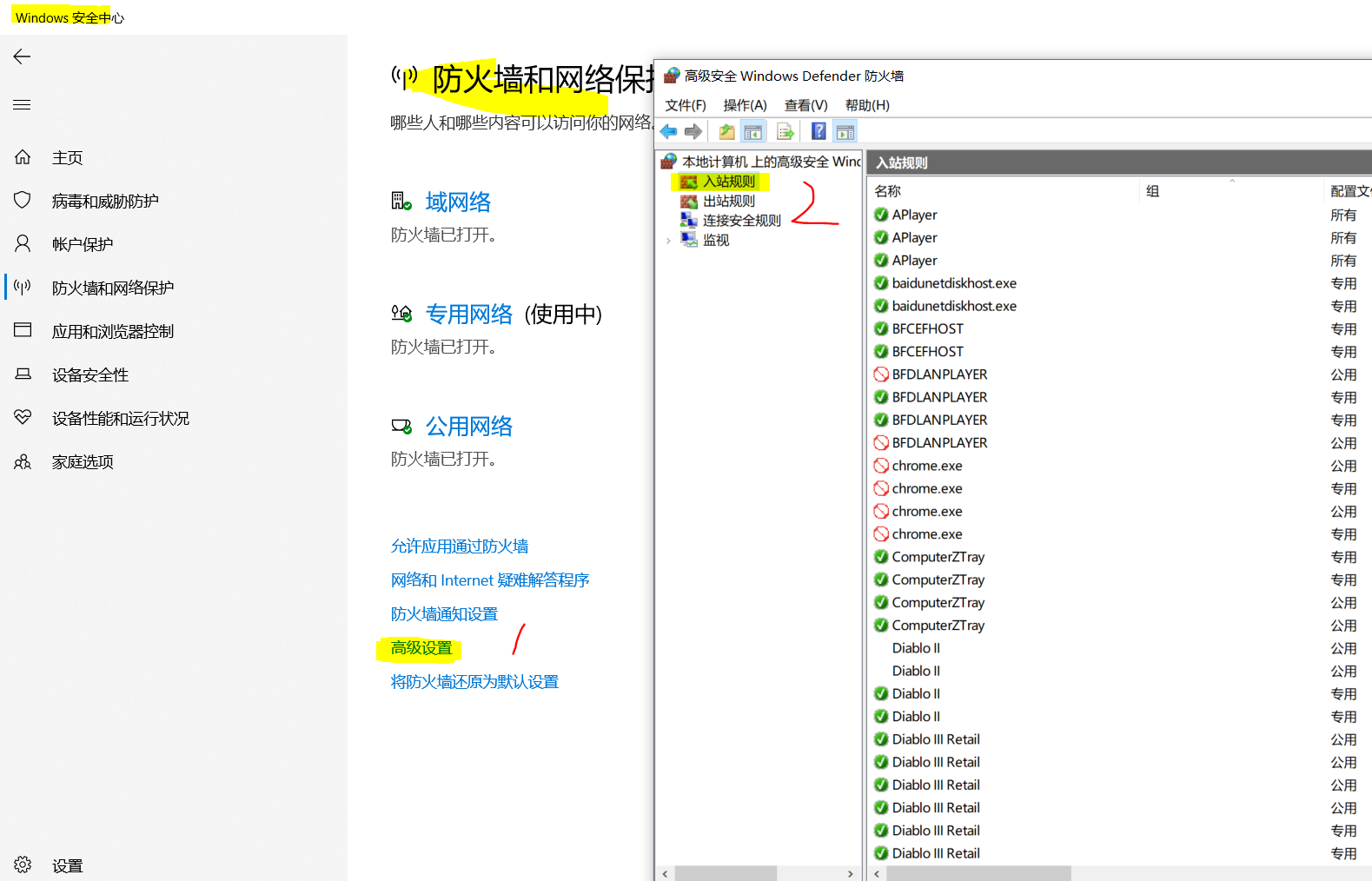Select root node 本地计算机 上的高级安全
This screenshot has height=881, width=1372.
click(761, 162)
